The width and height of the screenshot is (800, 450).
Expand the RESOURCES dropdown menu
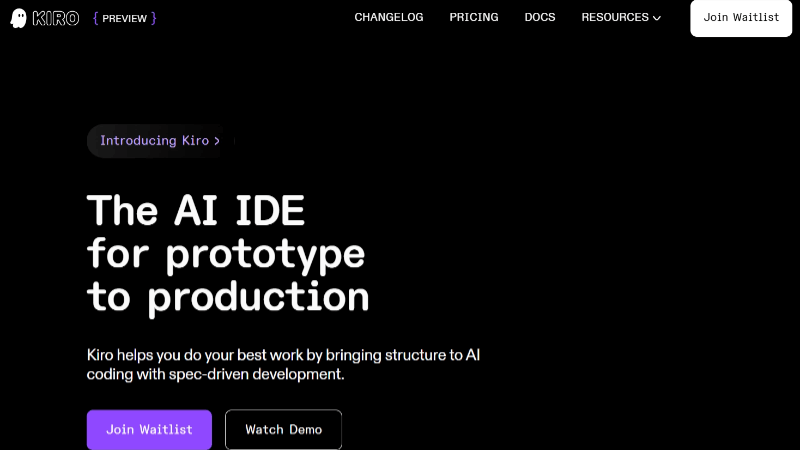point(621,17)
